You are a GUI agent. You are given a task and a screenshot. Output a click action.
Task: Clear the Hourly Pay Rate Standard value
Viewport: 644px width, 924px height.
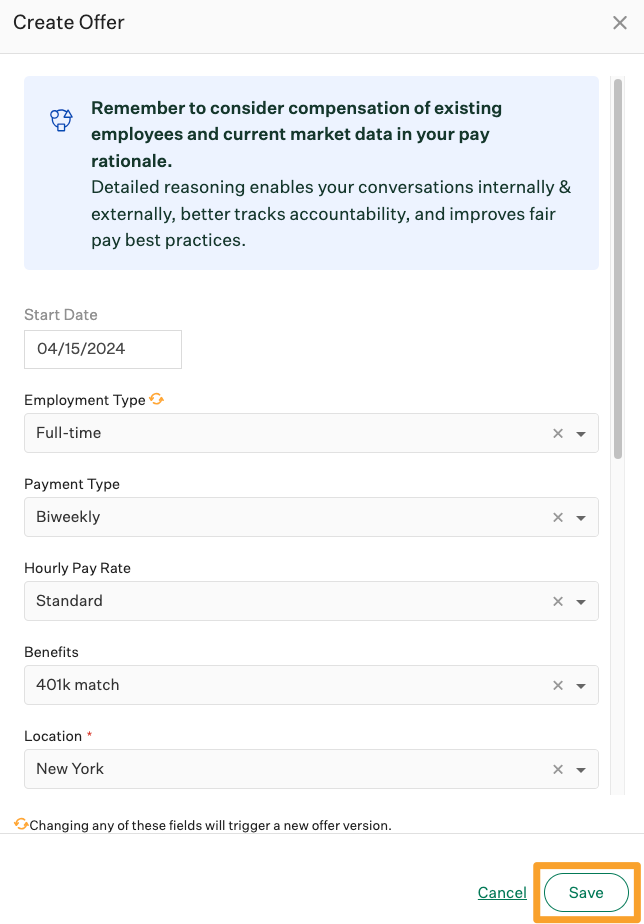coord(558,602)
